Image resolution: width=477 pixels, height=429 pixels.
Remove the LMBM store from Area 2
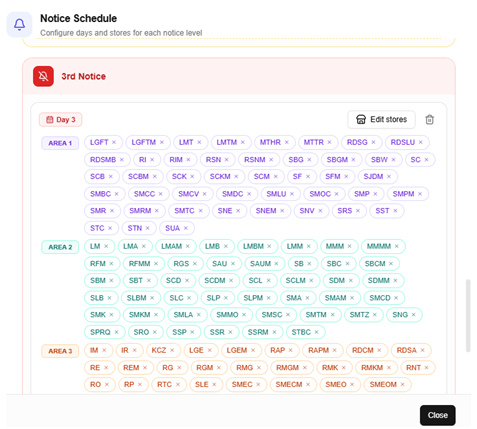tap(269, 246)
